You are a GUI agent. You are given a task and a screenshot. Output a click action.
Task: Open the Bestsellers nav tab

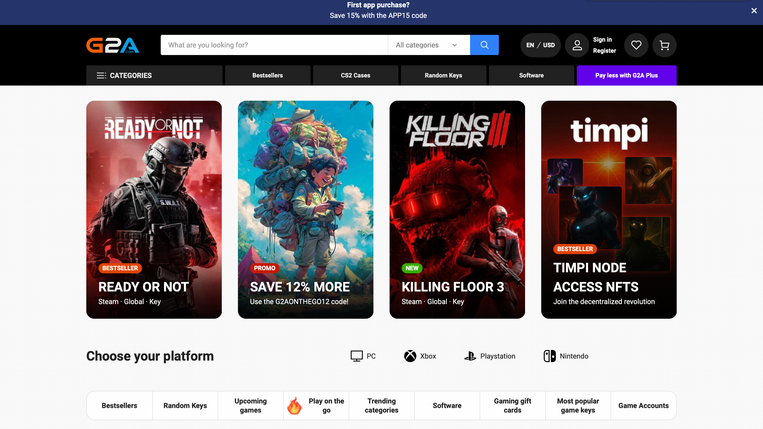tap(267, 75)
